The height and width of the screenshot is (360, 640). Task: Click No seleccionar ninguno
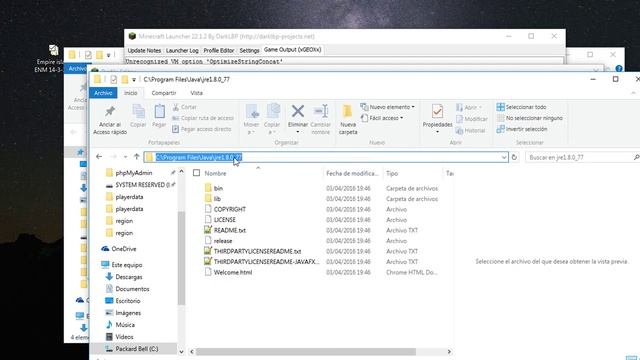529,118
